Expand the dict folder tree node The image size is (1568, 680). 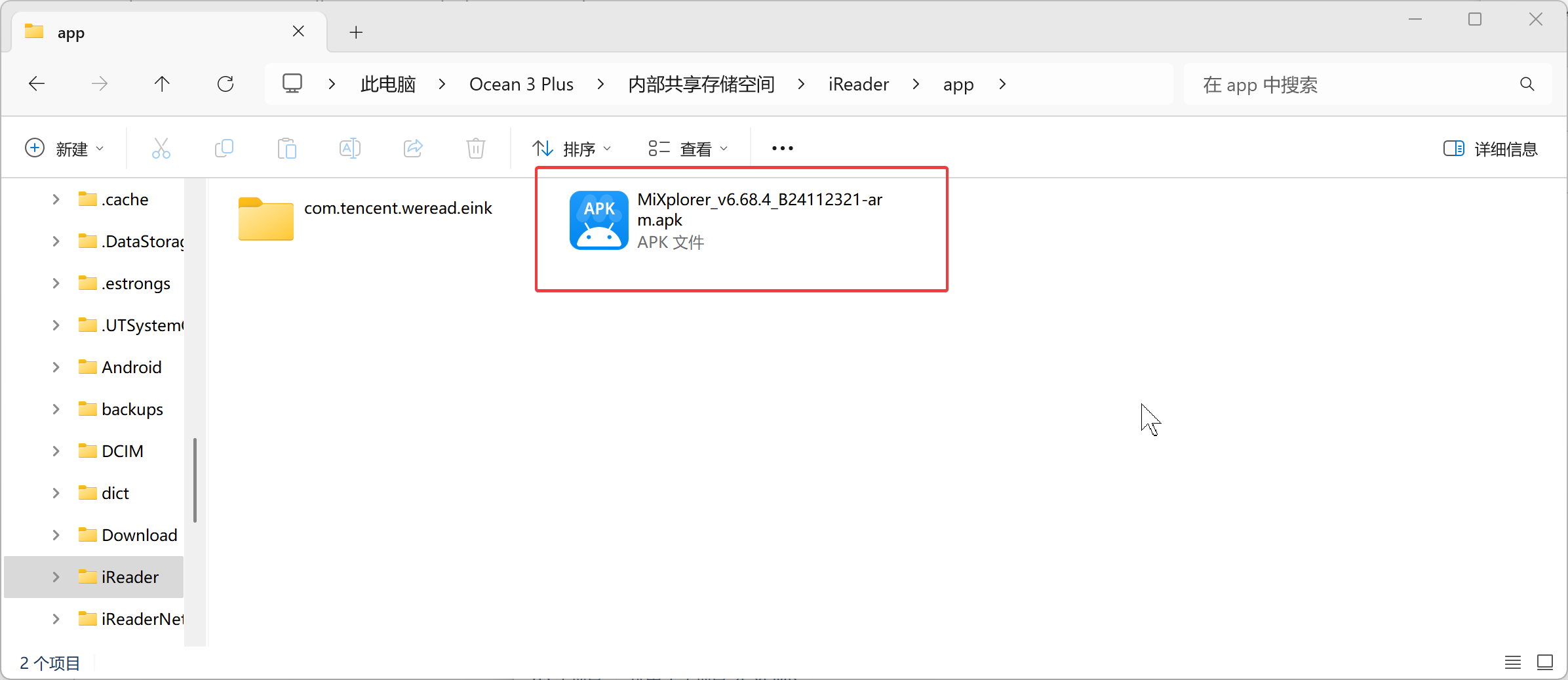[56, 493]
